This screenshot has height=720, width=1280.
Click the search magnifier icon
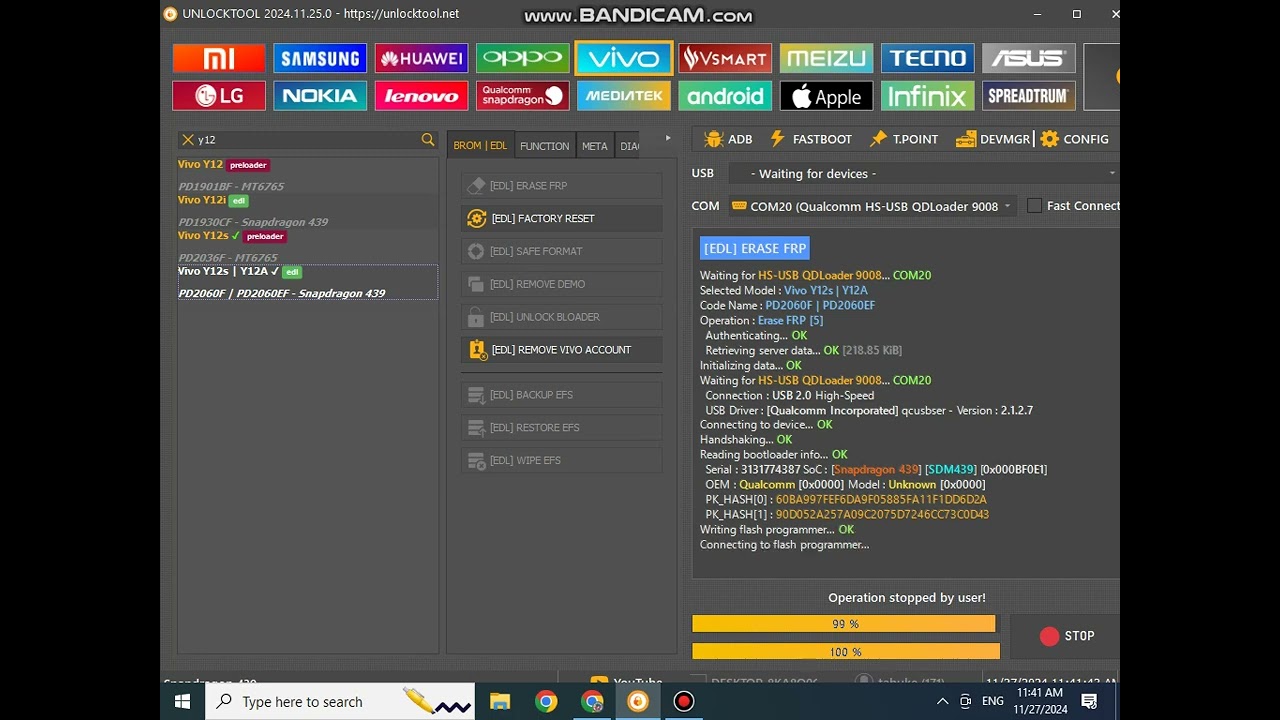pyautogui.click(x=428, y=140)
